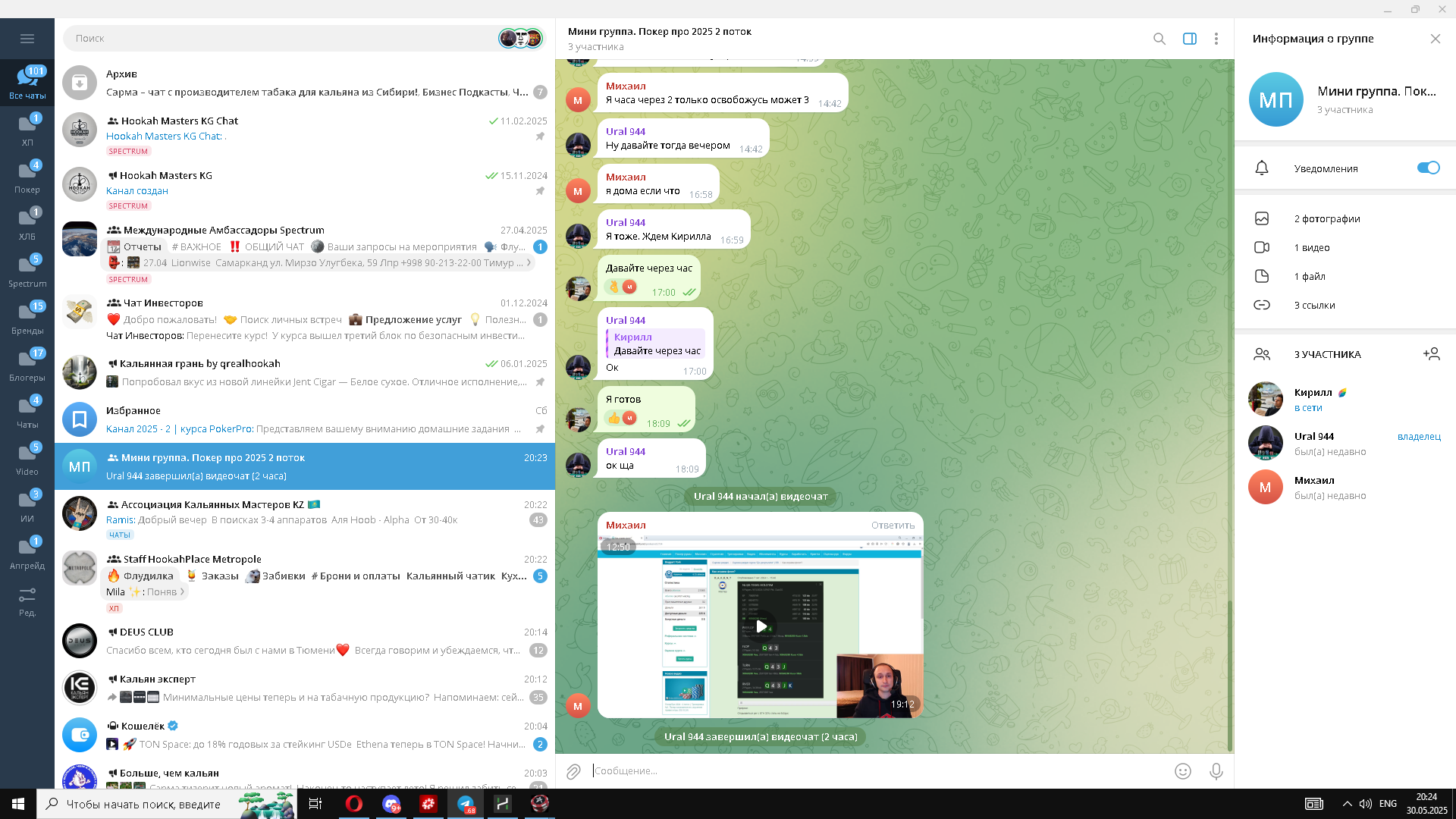Select the Апгрейд folder tab
Image resolution: width=1456 pixels, height=819 pixels.
(27, 553)
